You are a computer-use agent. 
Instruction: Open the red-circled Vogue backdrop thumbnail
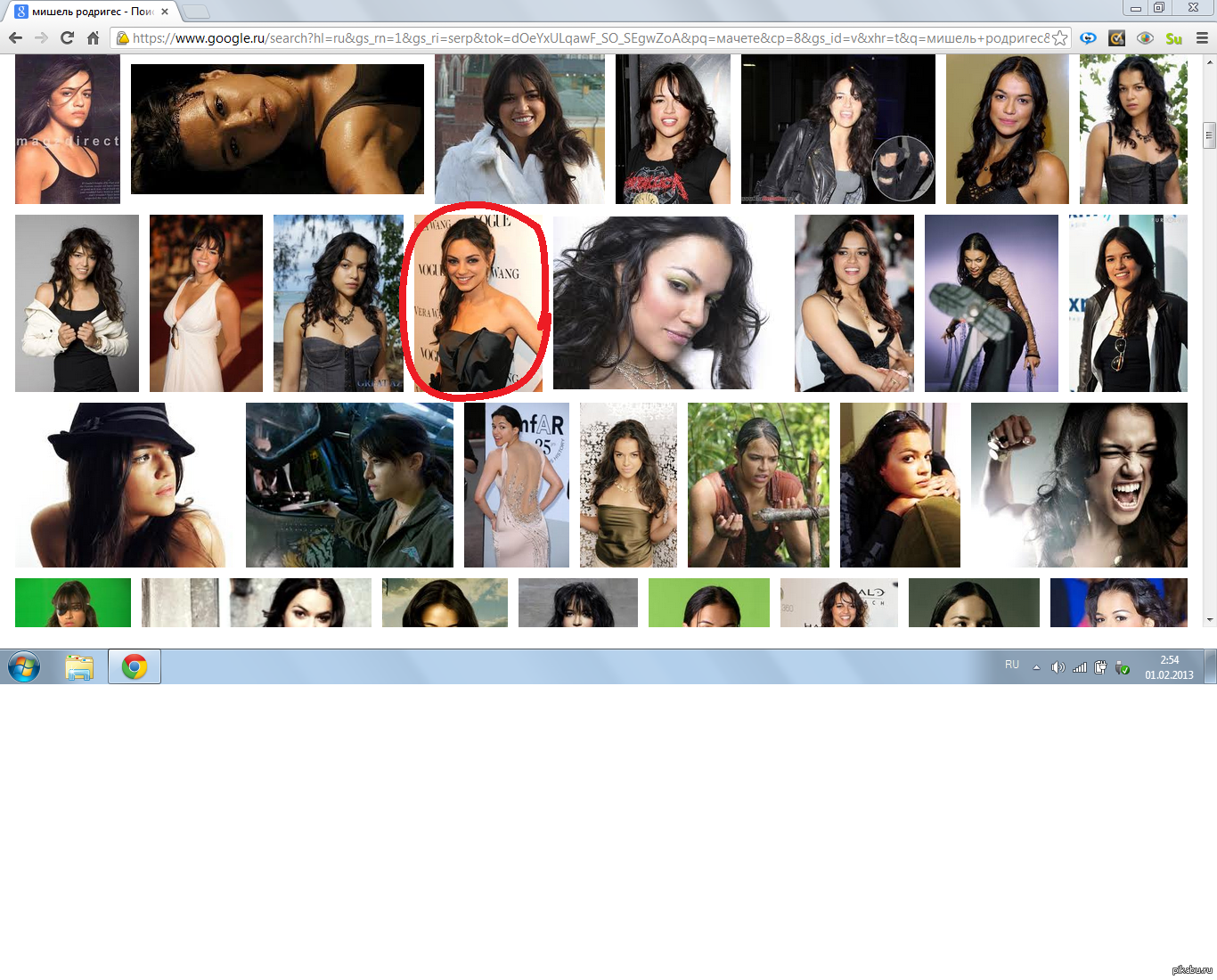coord(478,303)
